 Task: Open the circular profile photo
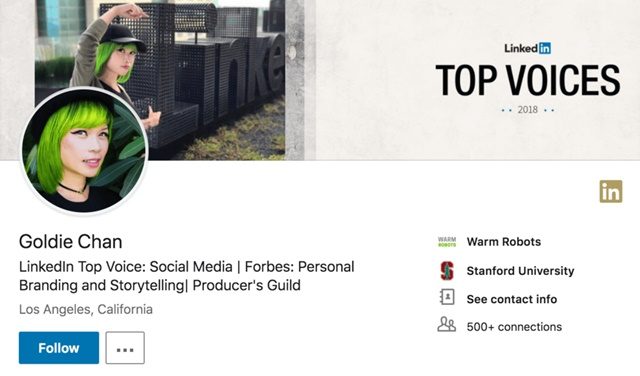(x=84, y=150)
